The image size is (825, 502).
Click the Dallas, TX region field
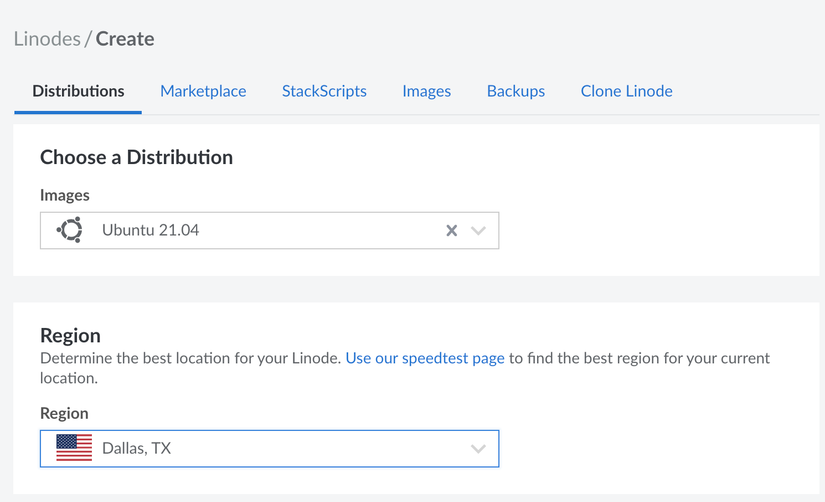coord(269,449)
